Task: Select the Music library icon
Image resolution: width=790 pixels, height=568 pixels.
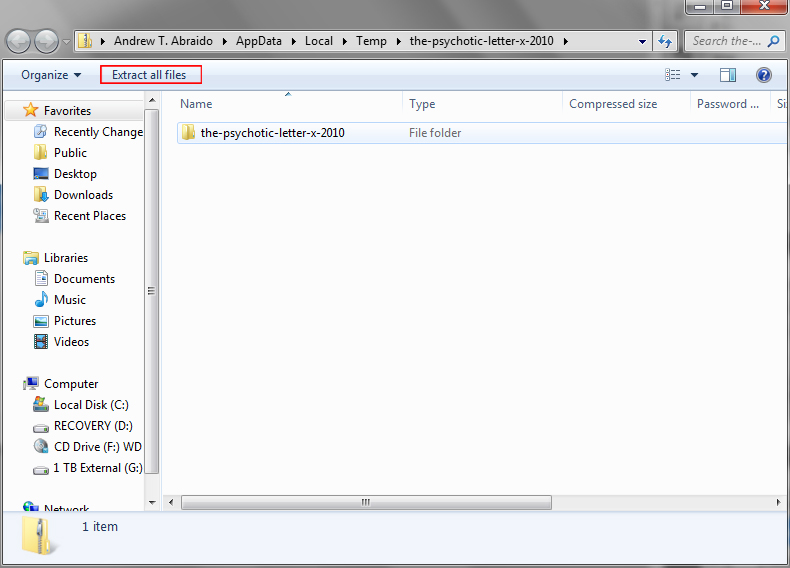Action: [41, 300]
